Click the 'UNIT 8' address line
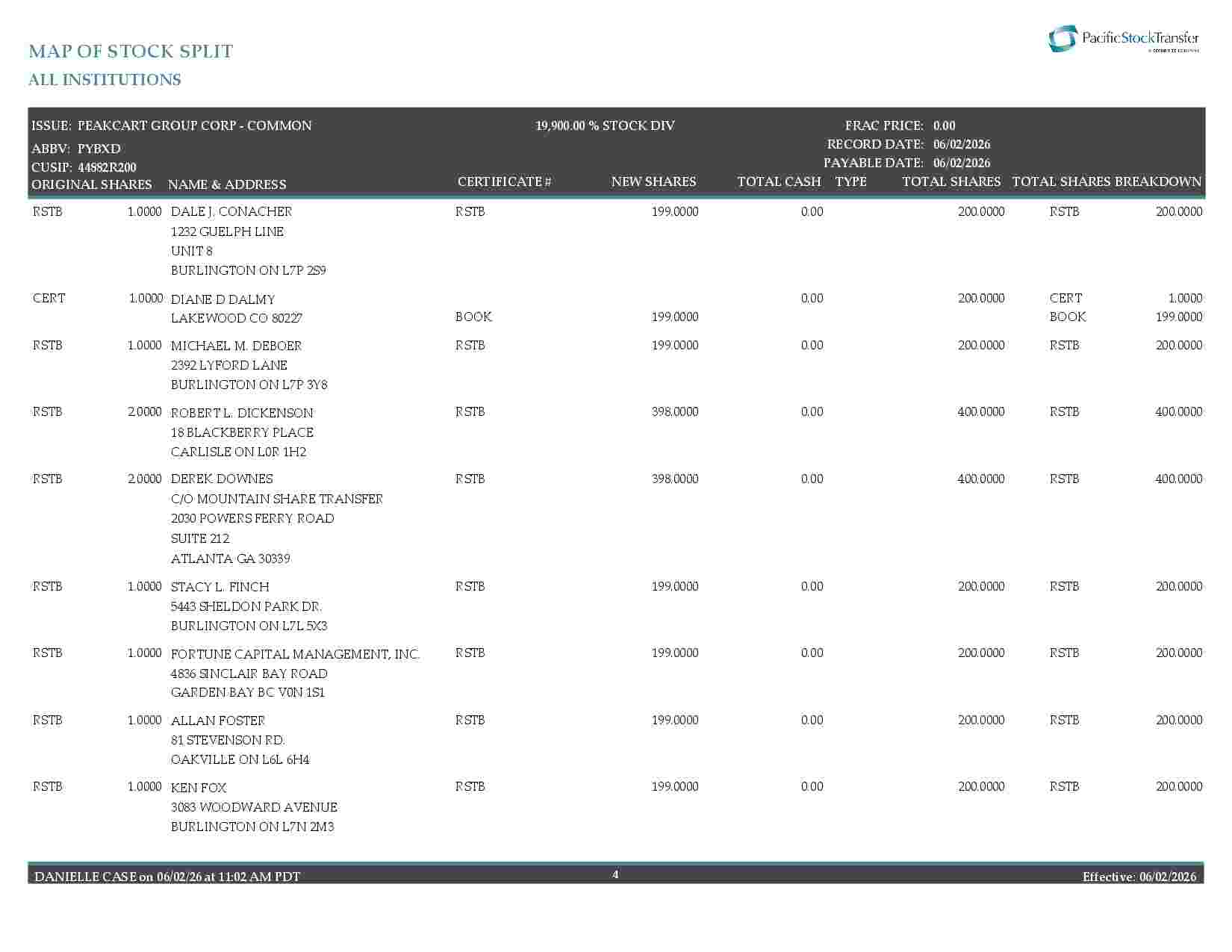The height and width of the screenshot is (952, 1232). (x=192, y=251)
